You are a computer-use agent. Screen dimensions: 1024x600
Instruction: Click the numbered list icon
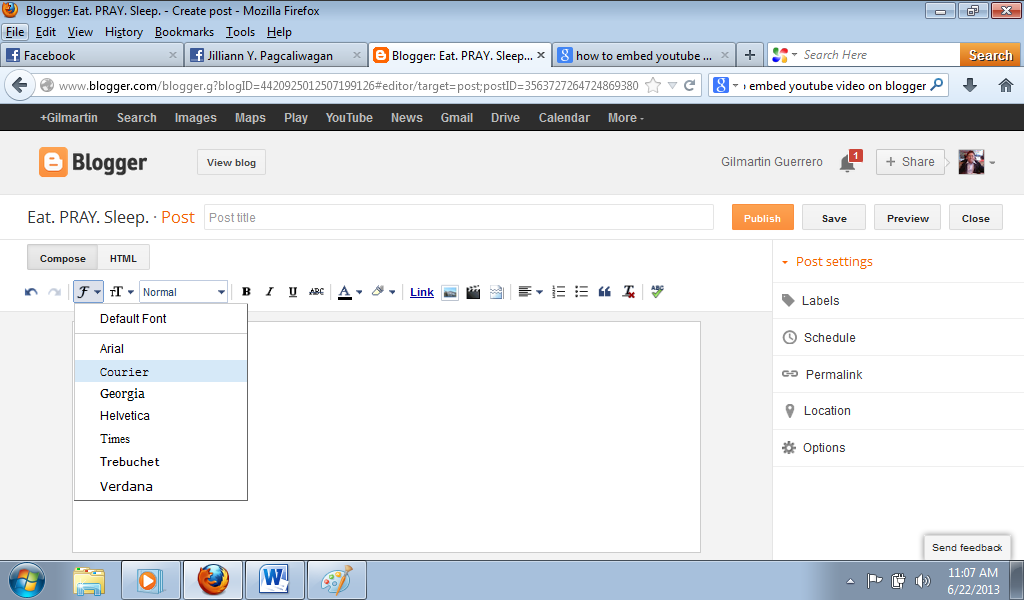tap(558, 292)
